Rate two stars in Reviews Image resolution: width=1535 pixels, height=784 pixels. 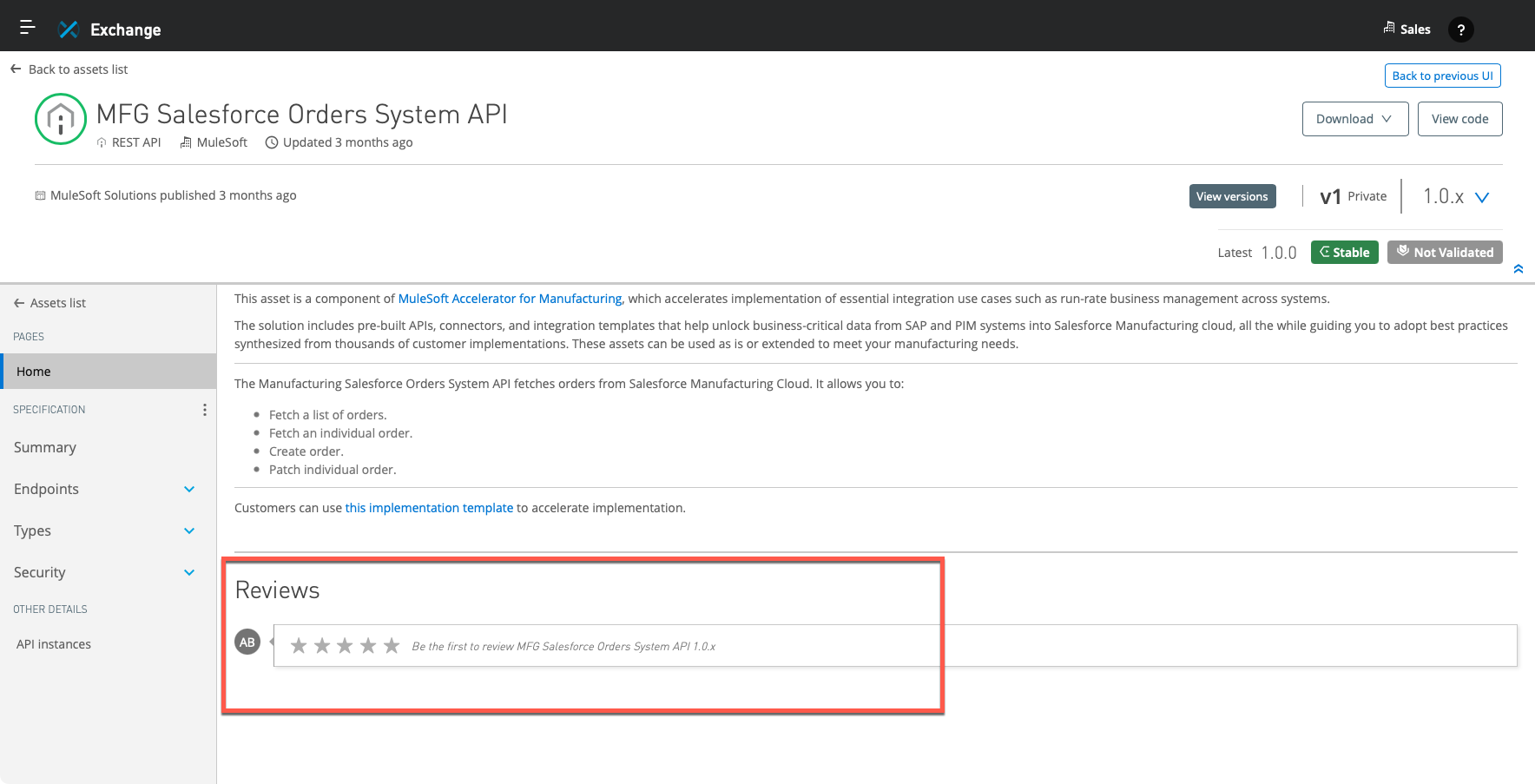click(322, 645)
